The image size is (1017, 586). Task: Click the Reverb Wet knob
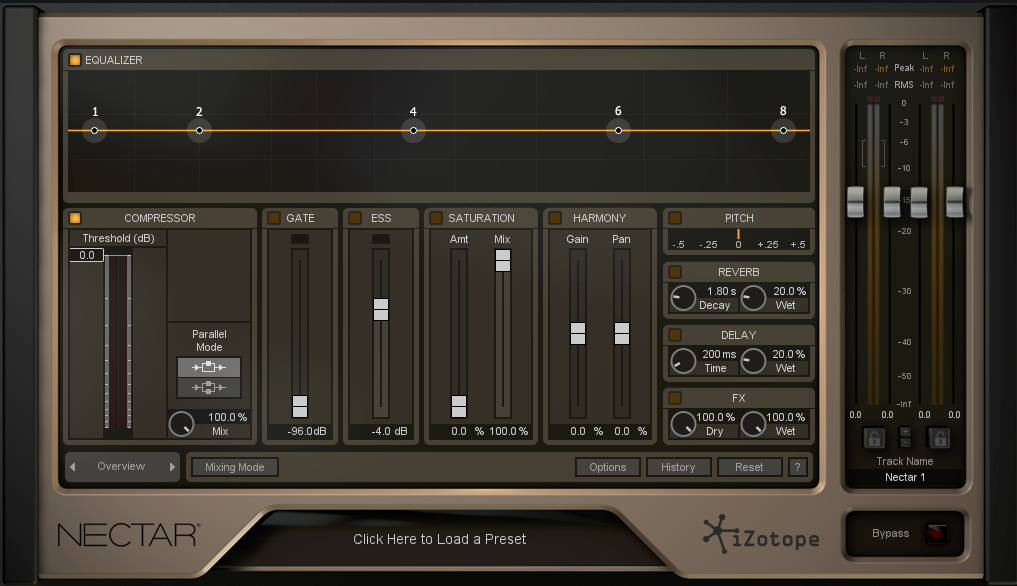pyautogui.click(x=754, y=299)
